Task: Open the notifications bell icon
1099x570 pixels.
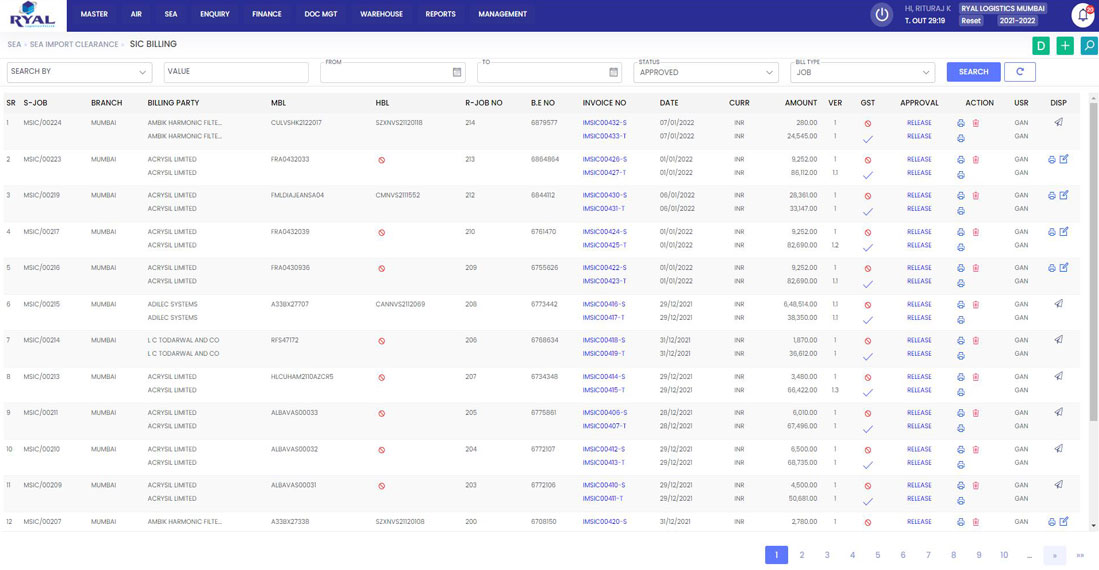Action: (x=1083, y=15)
